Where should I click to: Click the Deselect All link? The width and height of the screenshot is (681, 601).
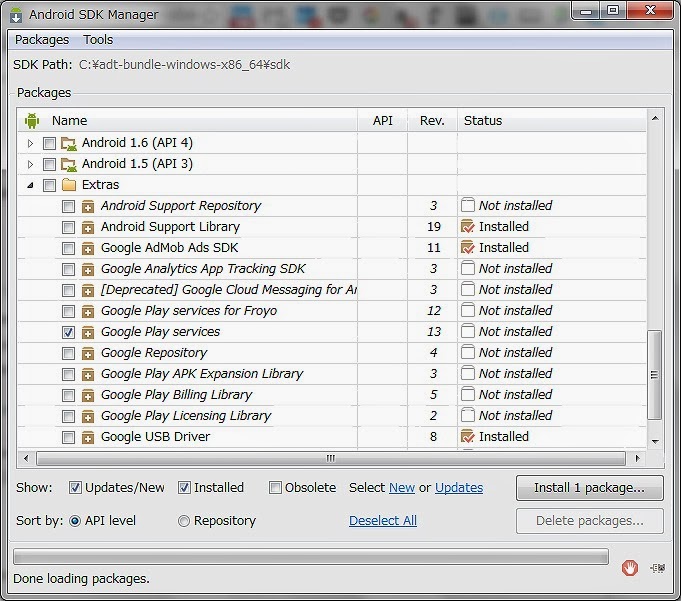383,521
